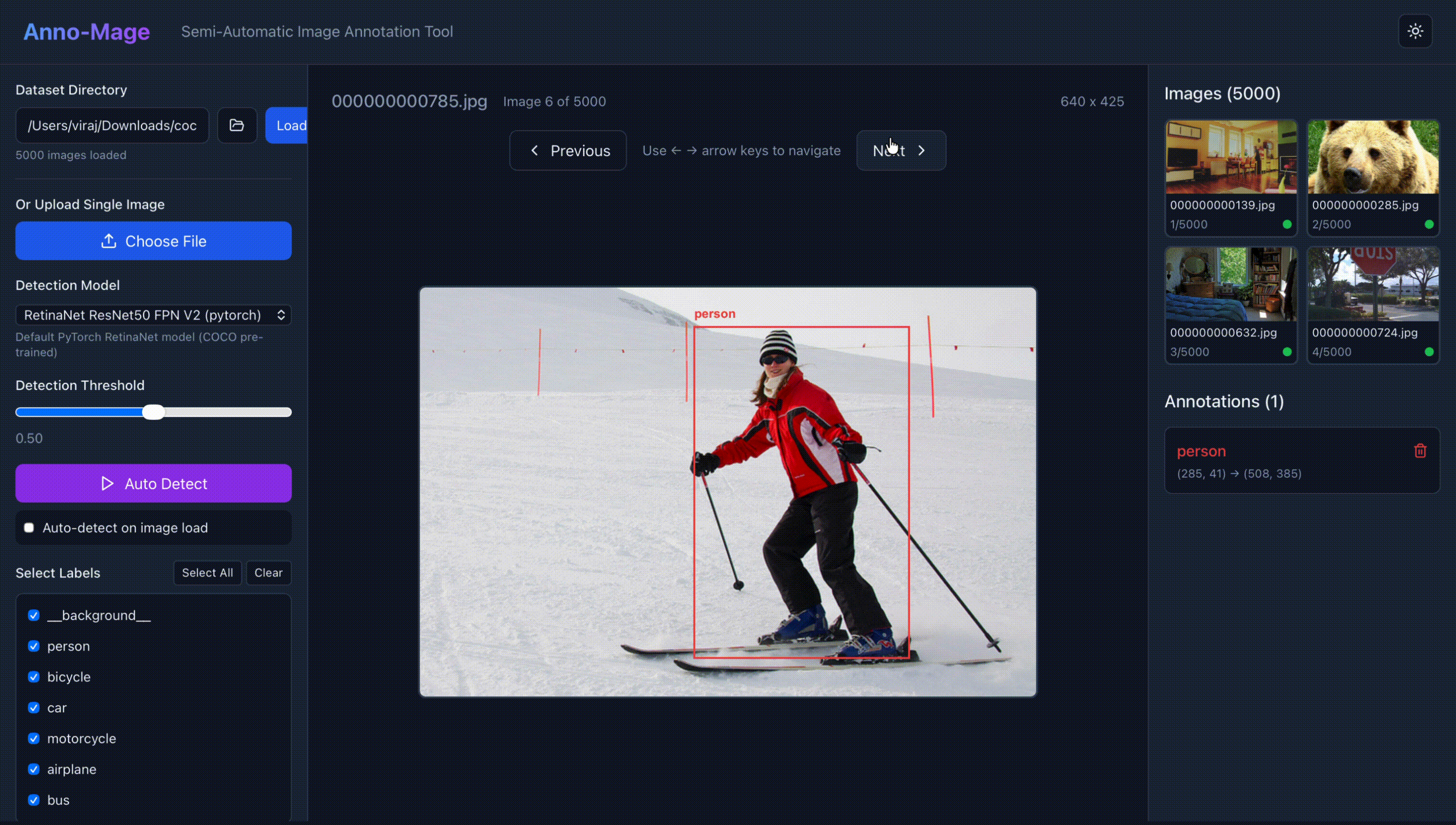Click the Dataset Directory path field

[x=112, y=125]
